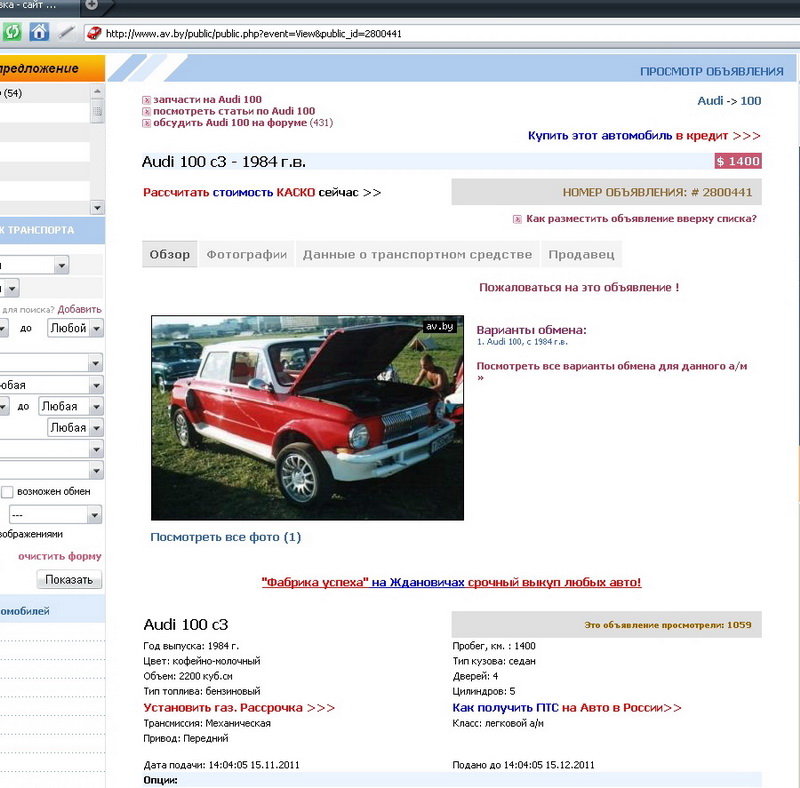Click 'Посмотреть все варианты обмена' link
Screen dimensions: 800x788
click(611, 371)
